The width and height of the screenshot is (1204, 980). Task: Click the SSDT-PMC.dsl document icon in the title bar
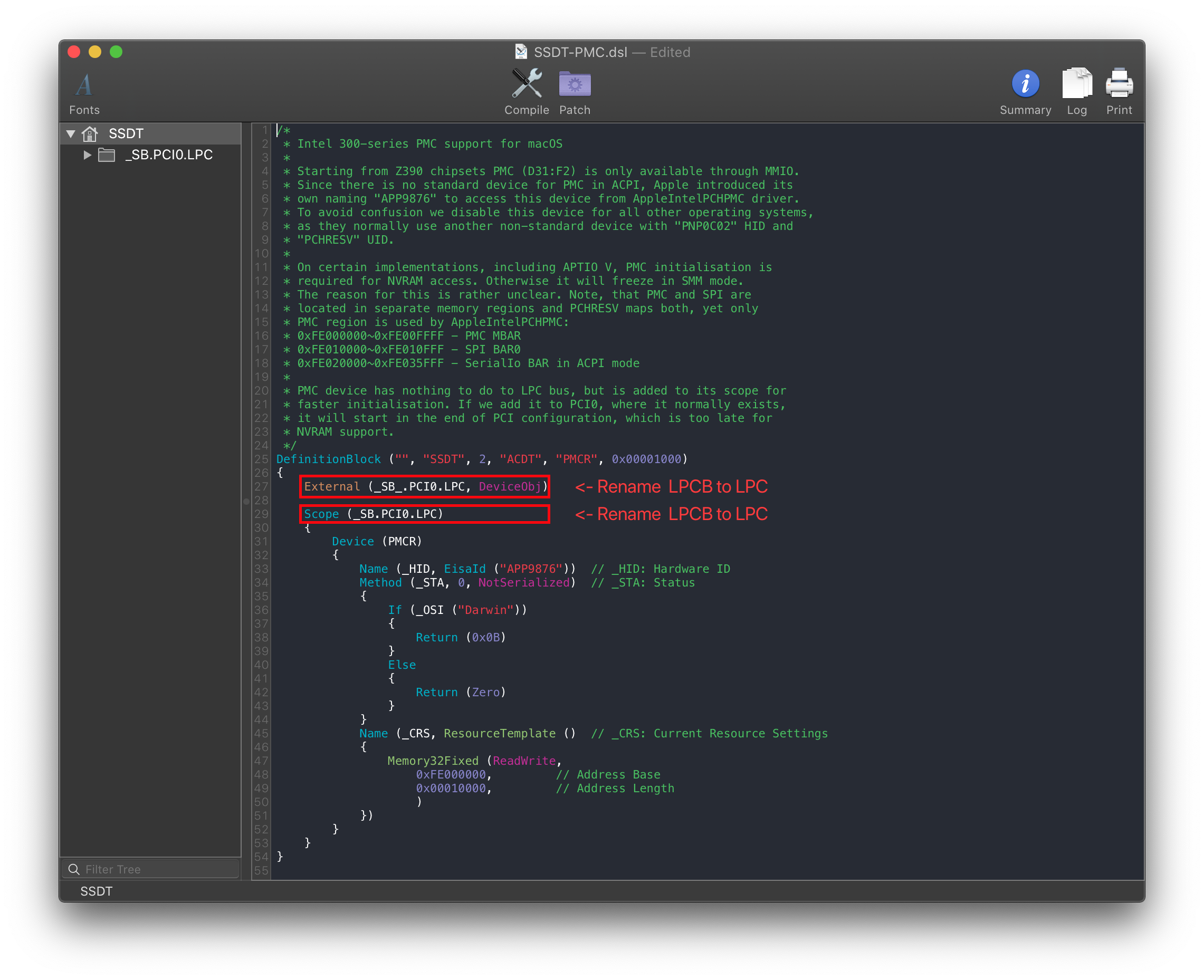521,52
